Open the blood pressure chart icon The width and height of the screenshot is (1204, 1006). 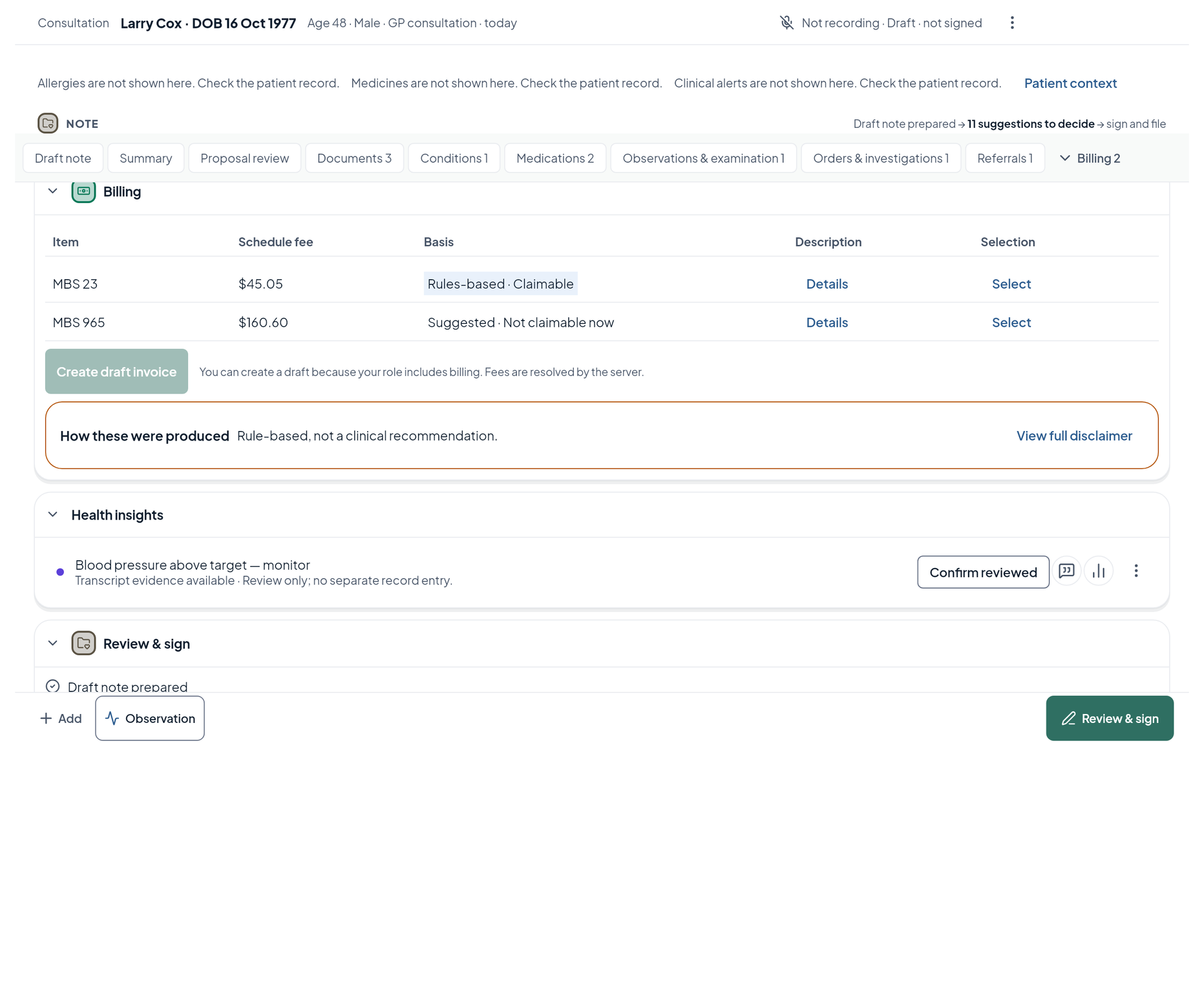click(x=1099, y=571)
